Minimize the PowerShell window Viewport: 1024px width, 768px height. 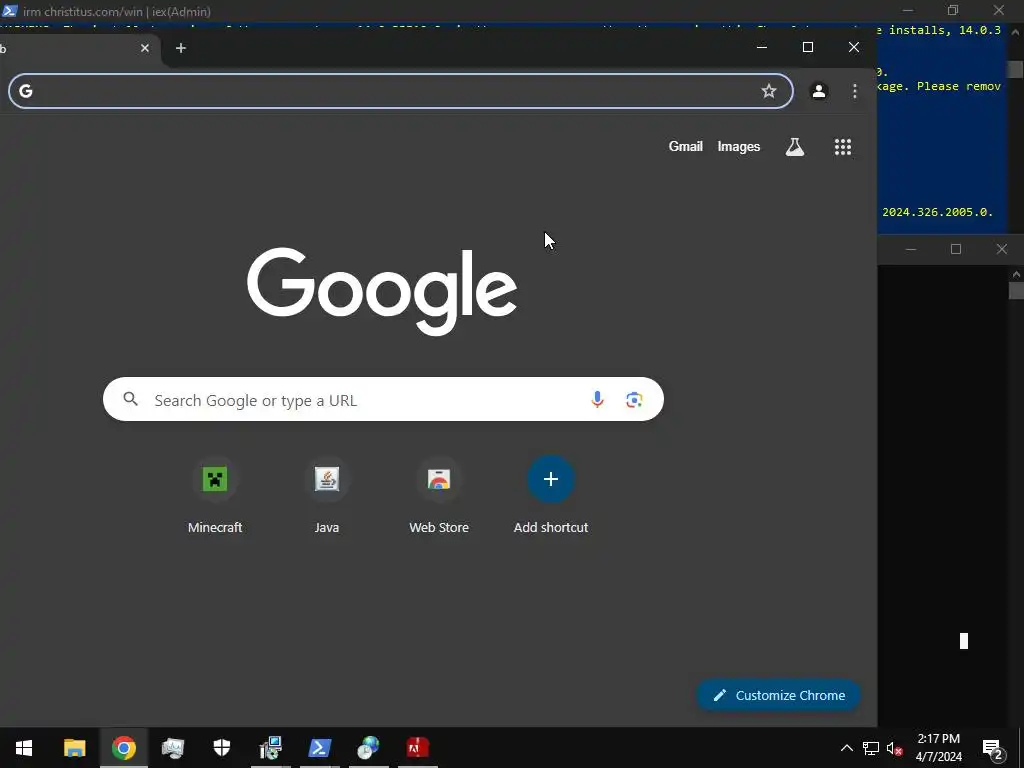908,10
